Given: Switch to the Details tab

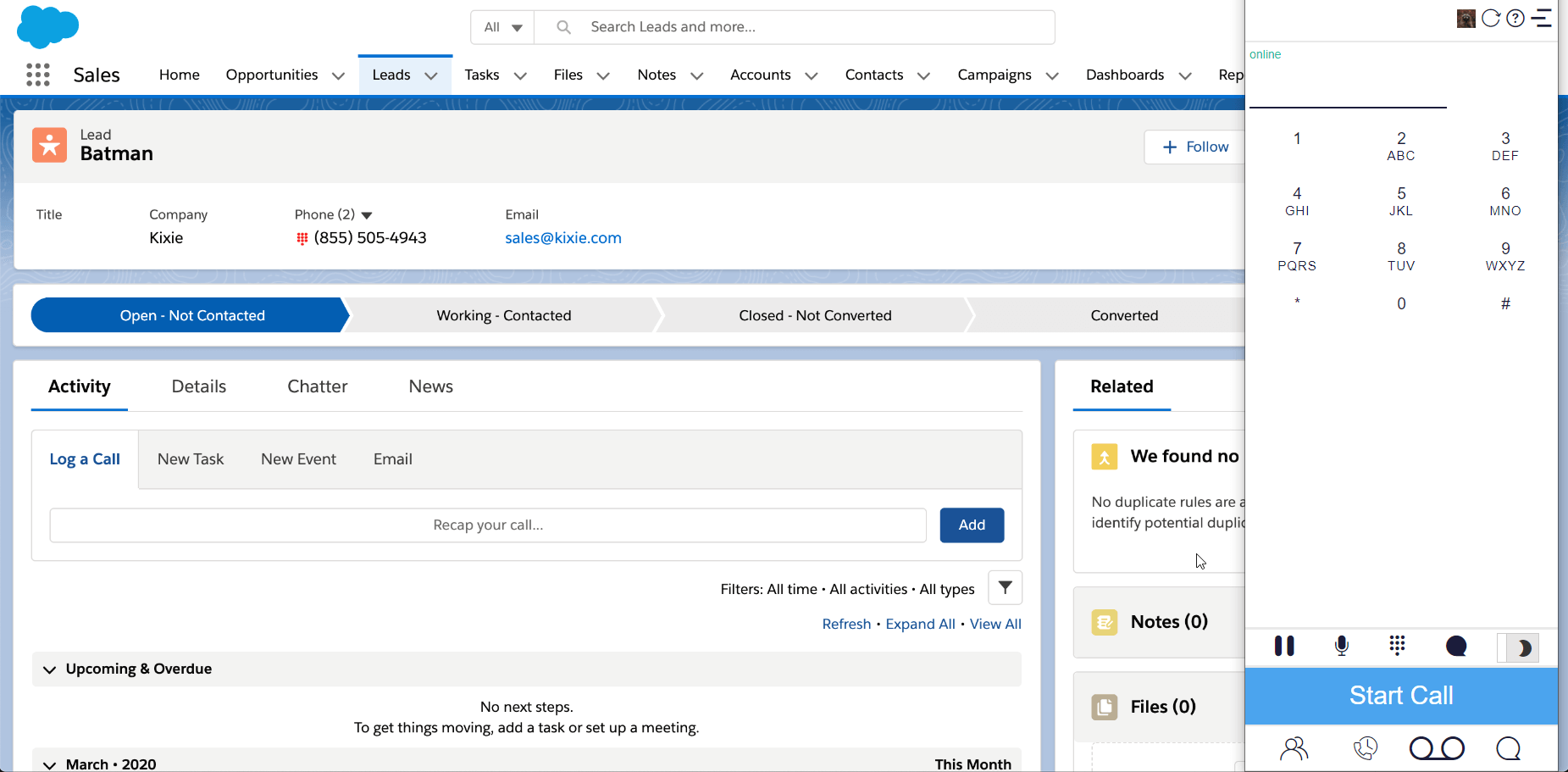Looking at the screenshot, I should click(x=199, y=386).
